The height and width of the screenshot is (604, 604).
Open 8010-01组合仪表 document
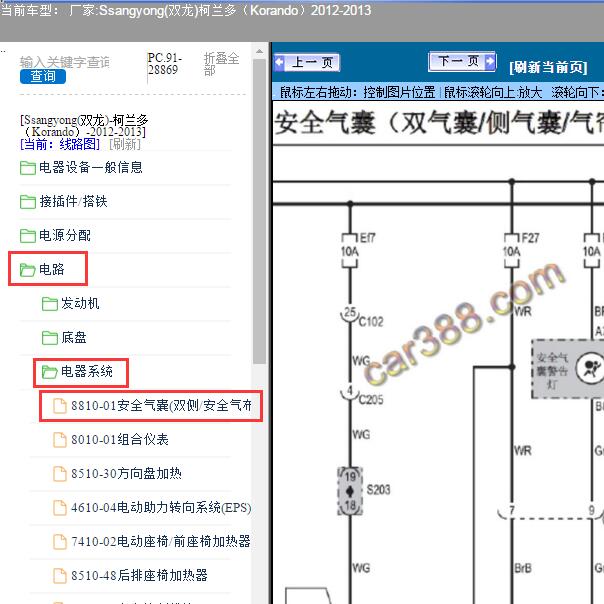tap(111, 440)
